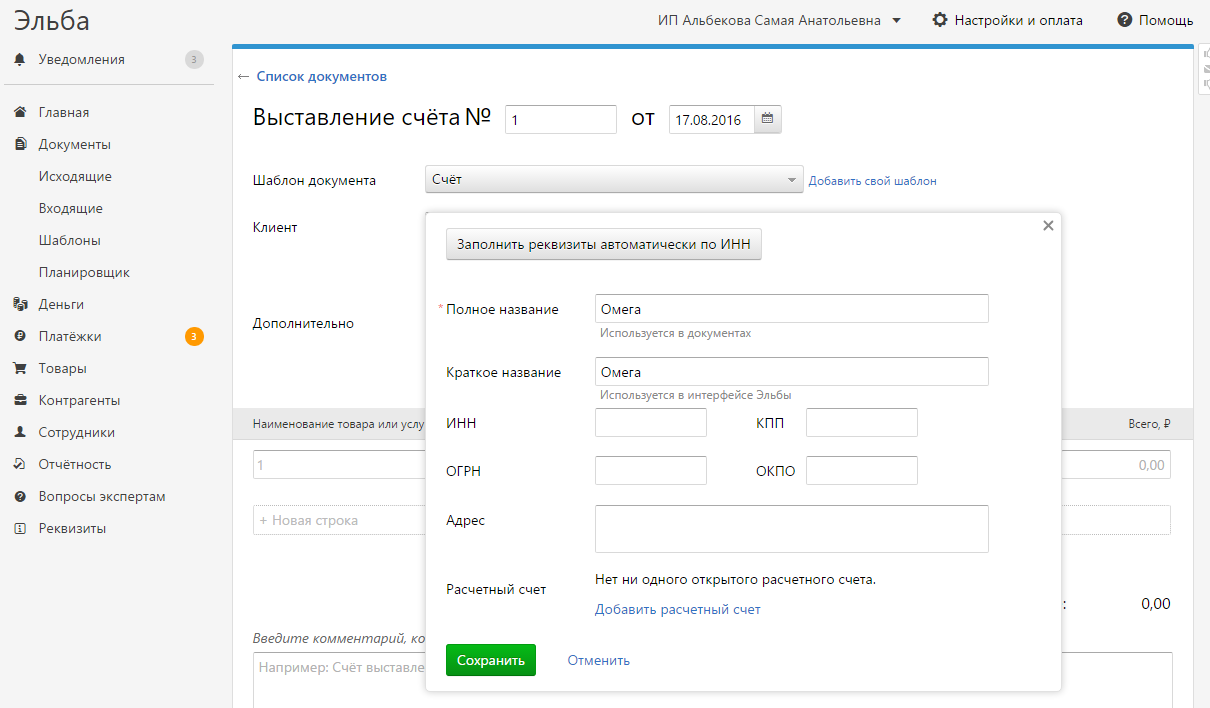Click the bell icon beside Уведомления
This screenshot has width=1210, height=708.
pyautogui.click(x=20, y=60)
